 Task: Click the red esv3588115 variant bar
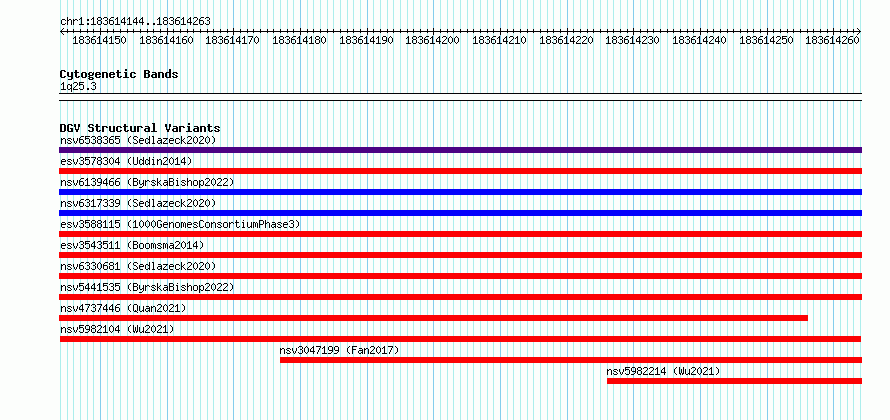click(x=460, y=234)
